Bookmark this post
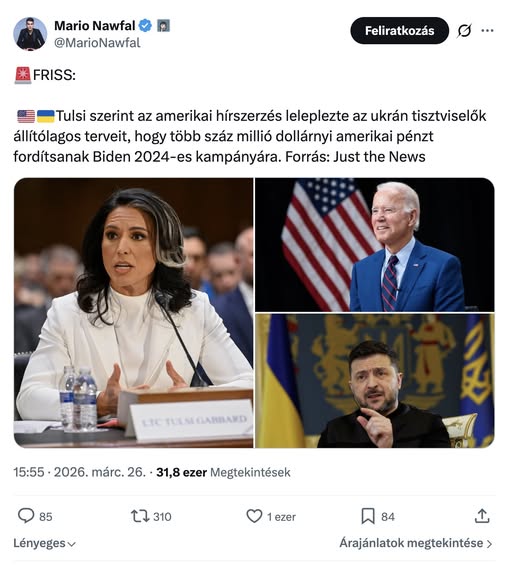This screenshot has width=508, height=565. pos(368,516)
